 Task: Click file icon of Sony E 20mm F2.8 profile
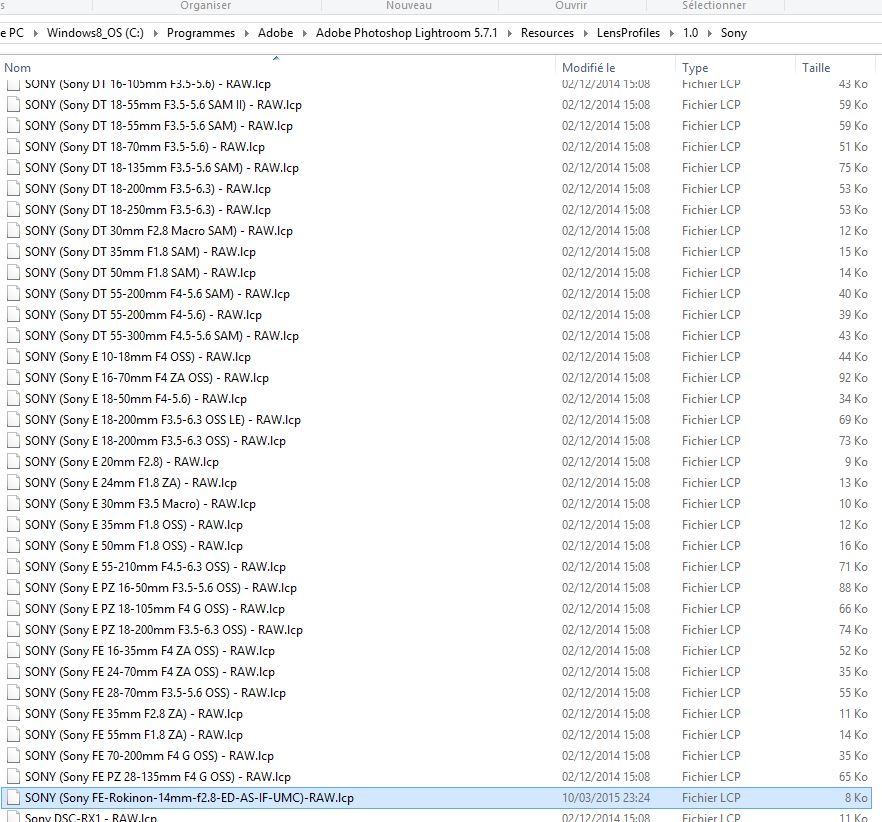[14, 462]
